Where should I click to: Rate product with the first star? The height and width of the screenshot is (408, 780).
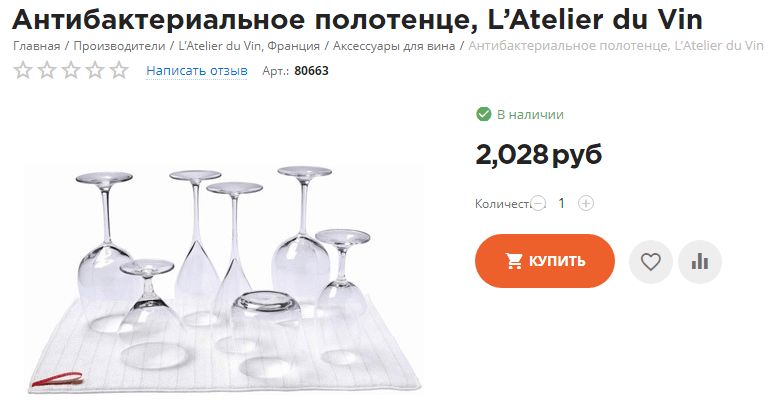click(22, 70)
